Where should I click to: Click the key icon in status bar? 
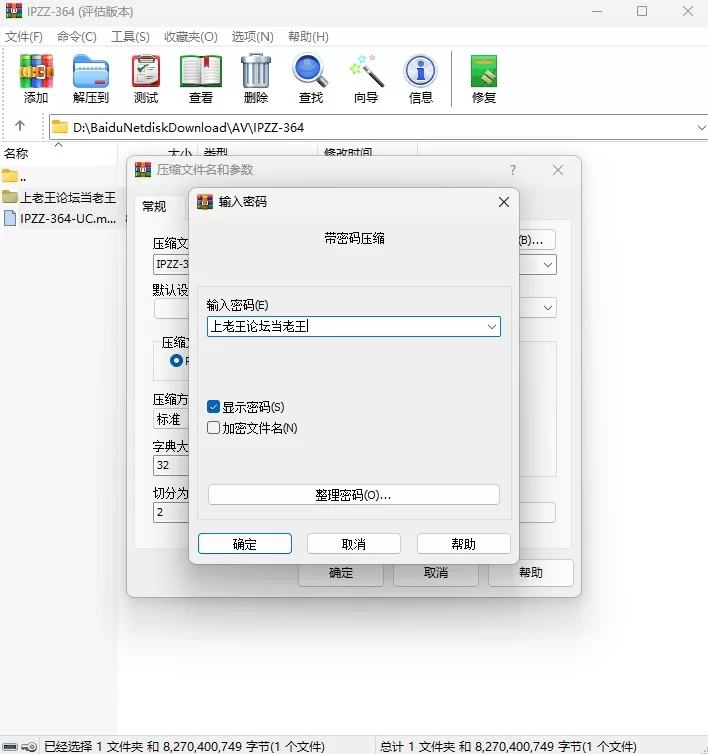click(29, 747)
